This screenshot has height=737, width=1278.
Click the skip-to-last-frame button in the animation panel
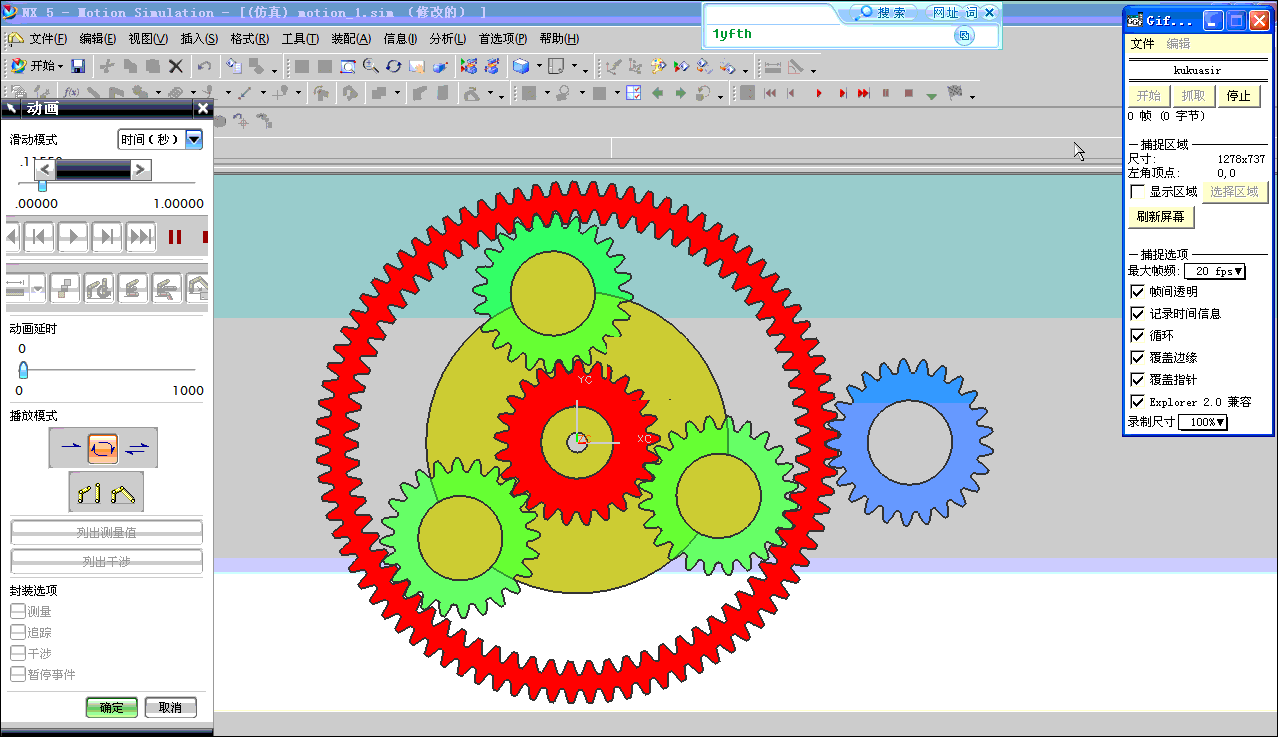point(141,237)
